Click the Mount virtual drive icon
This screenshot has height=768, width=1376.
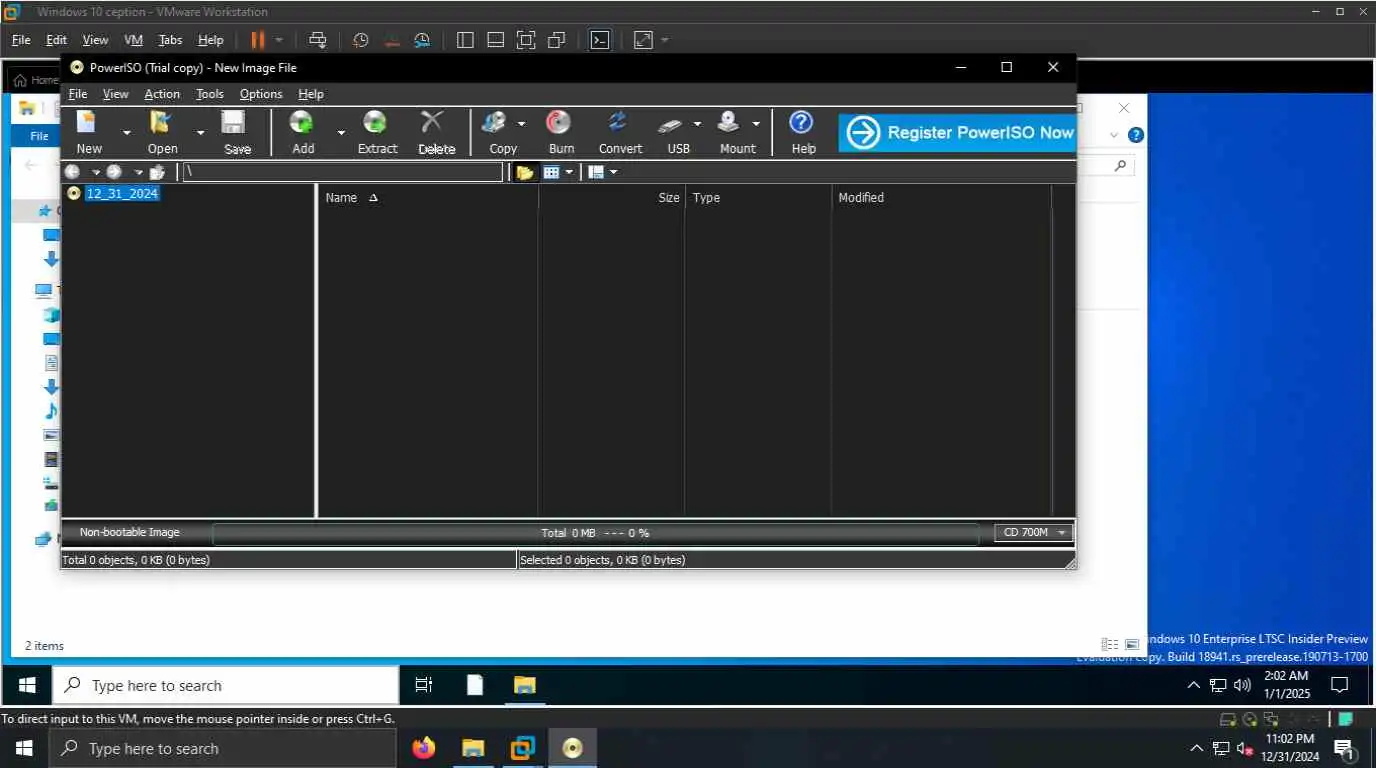(x=729, y=122)
